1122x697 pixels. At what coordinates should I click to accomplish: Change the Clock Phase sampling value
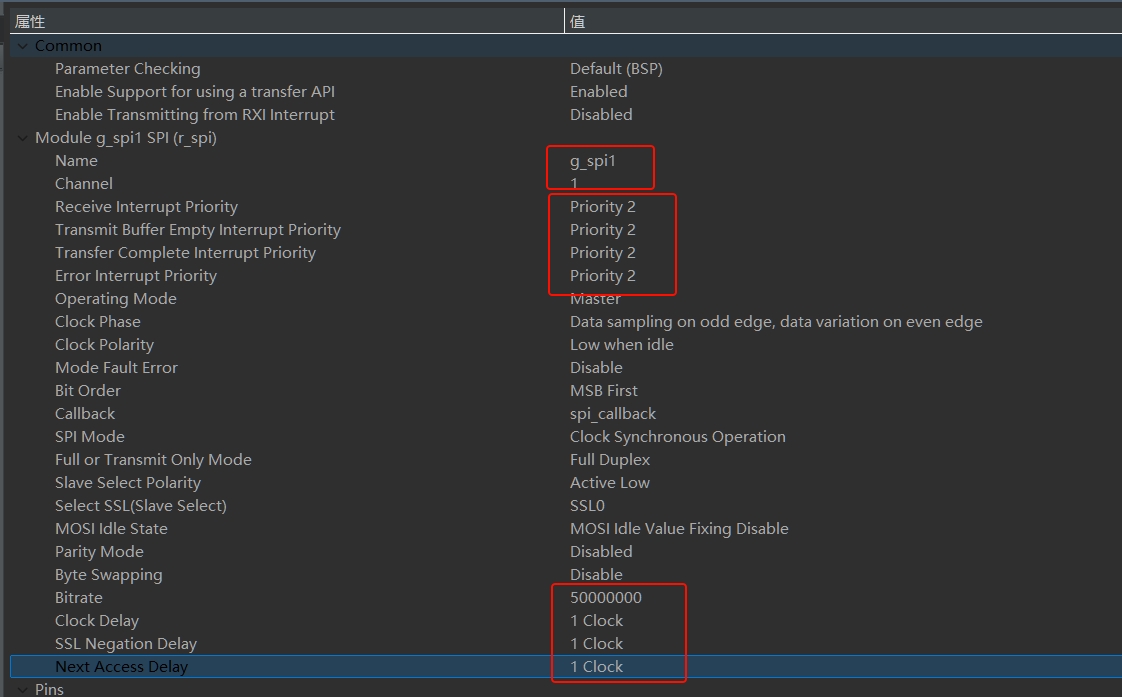[775, 322]
